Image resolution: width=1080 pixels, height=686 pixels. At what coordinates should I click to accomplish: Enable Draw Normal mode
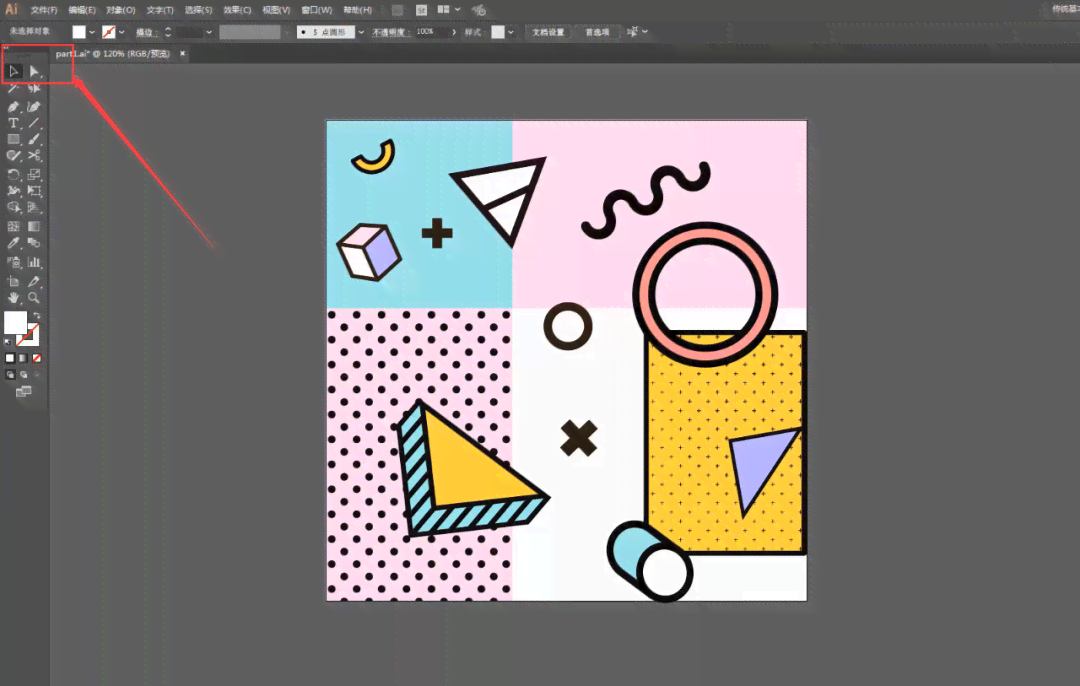coord(10,375)
